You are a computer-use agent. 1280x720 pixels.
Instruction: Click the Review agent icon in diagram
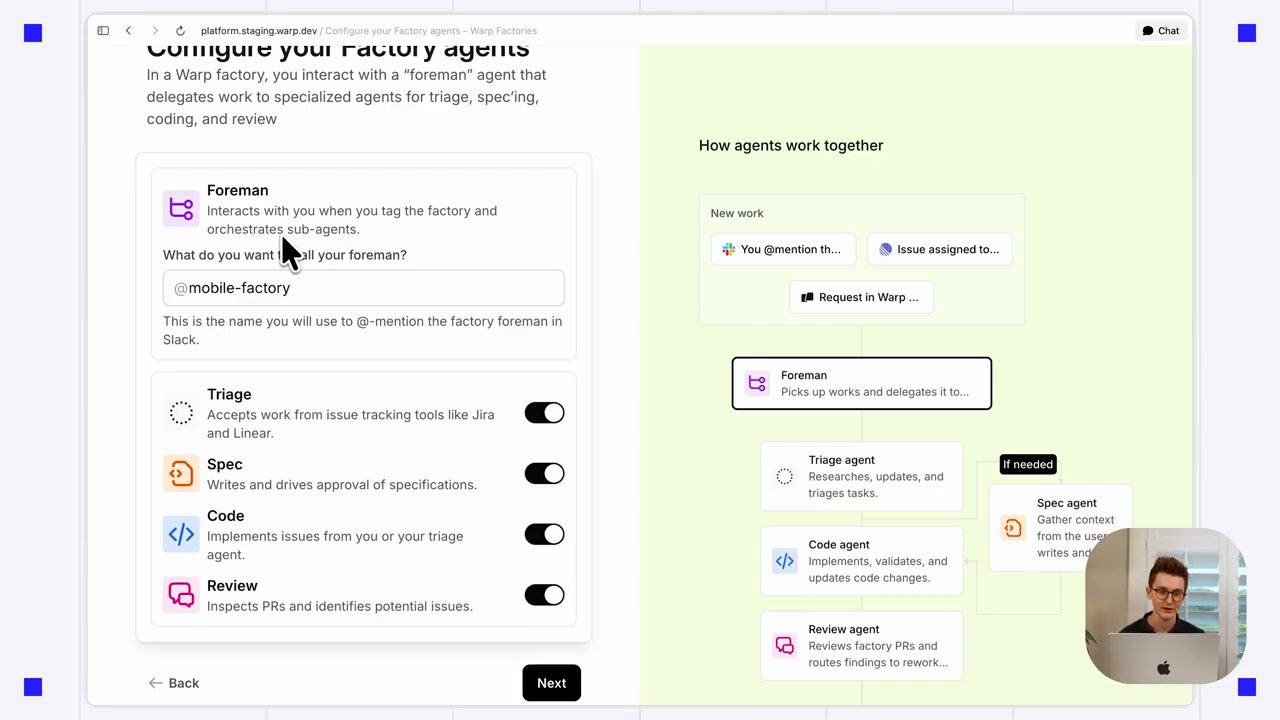click(785, 646)
